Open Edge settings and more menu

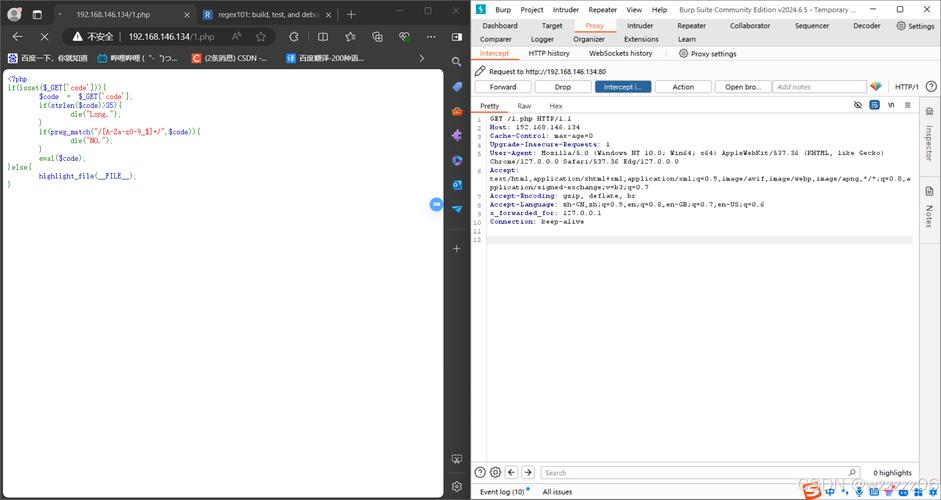pos(431,37)
